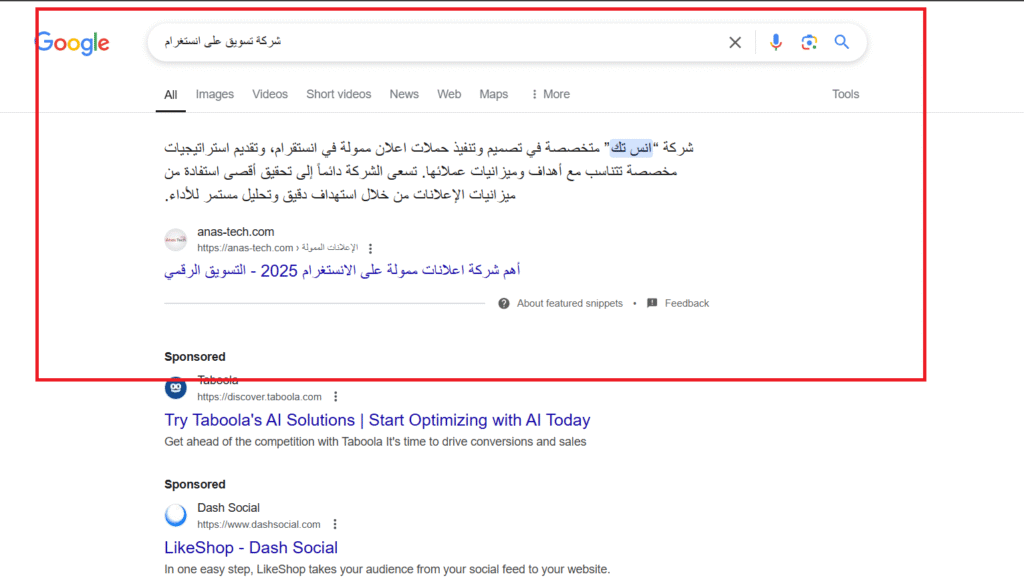
Task: Switch to the Maps tab
Action: pos(493,94)
